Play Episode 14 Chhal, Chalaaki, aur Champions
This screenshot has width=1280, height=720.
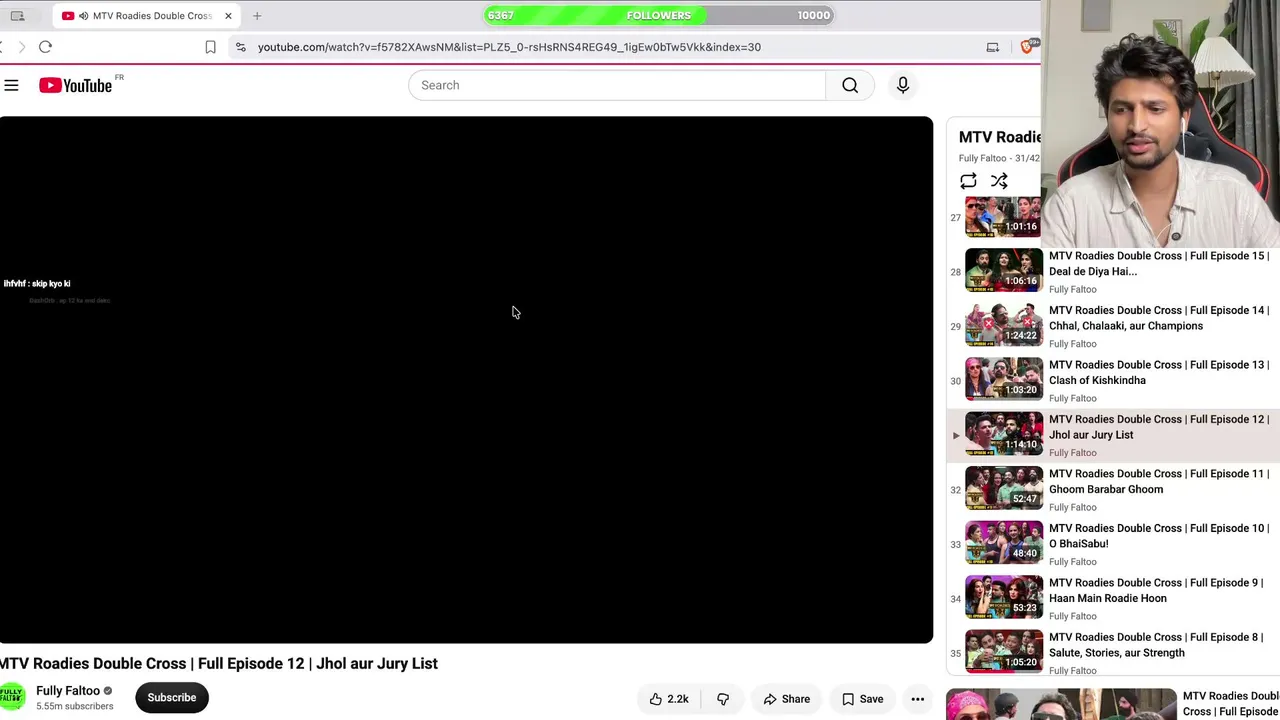point(1159,318)
